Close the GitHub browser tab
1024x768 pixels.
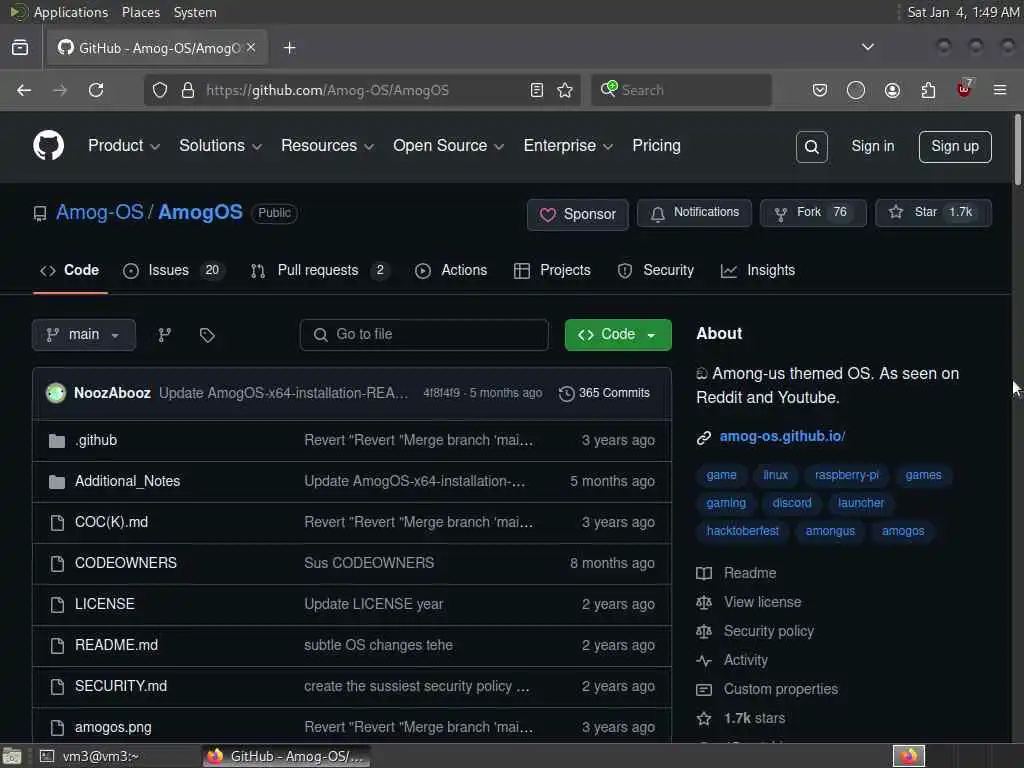pos(251,48)
